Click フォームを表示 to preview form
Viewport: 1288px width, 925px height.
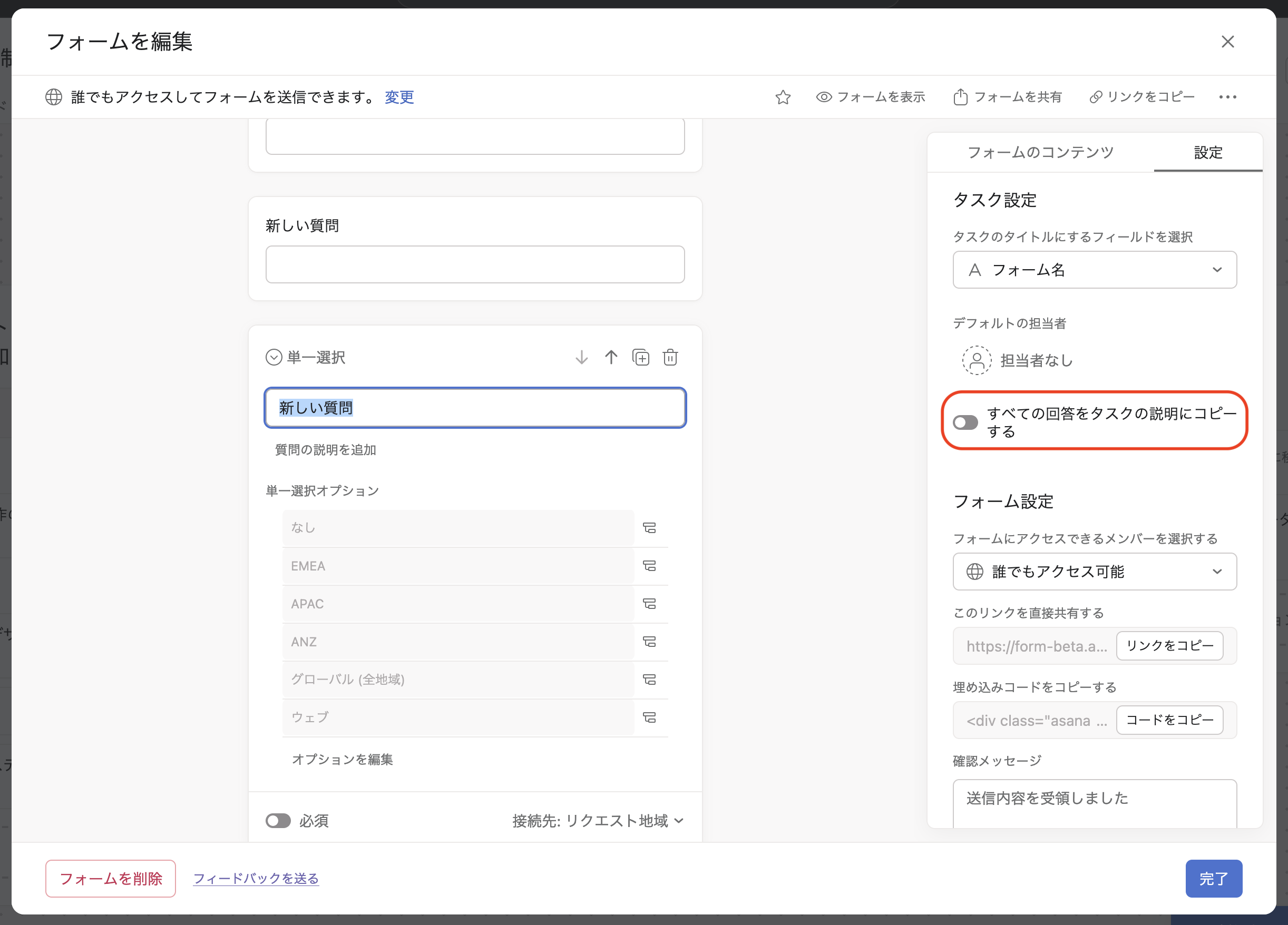point(871,97)
